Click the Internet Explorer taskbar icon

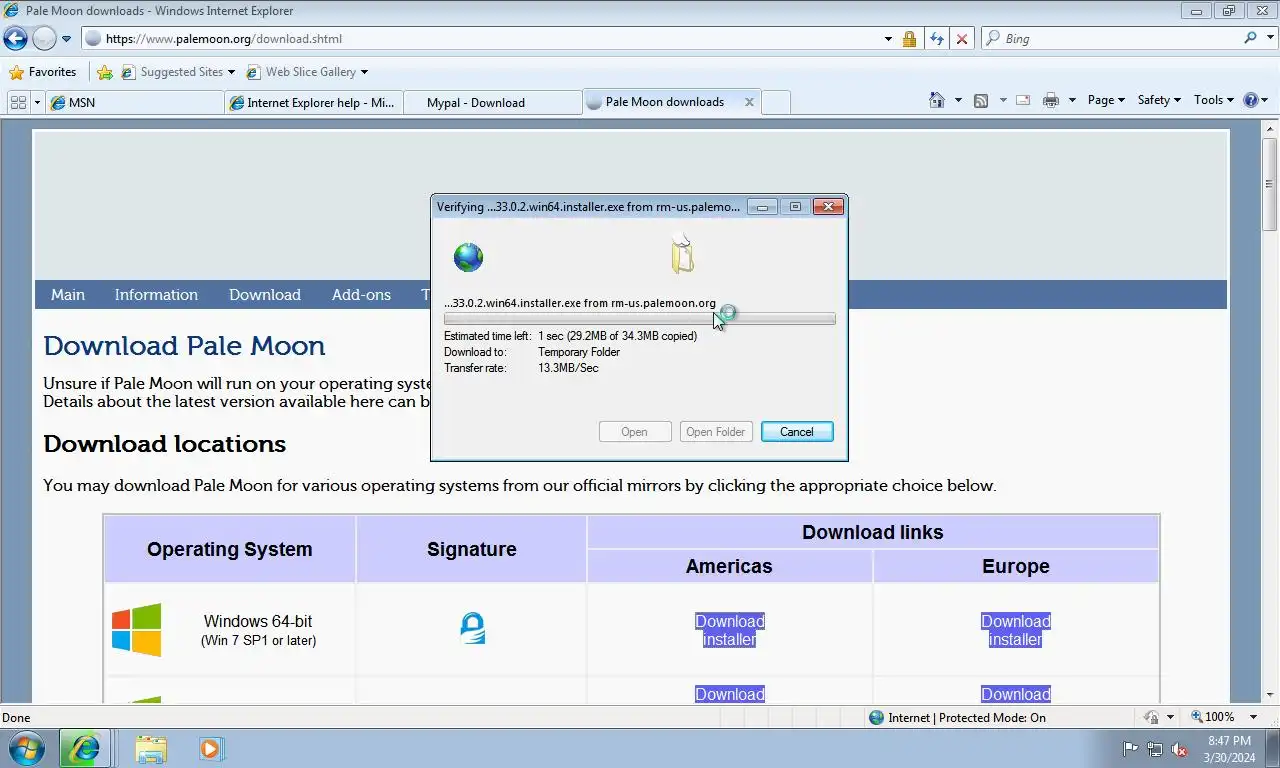tap(85, 748)
